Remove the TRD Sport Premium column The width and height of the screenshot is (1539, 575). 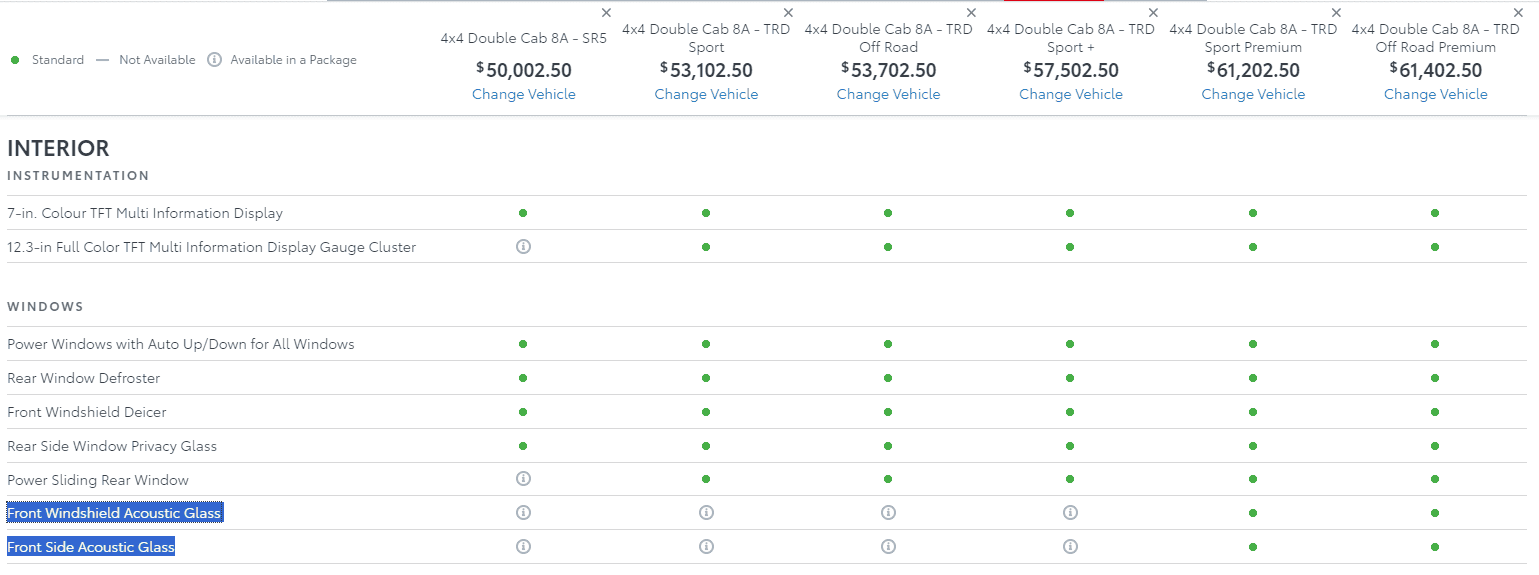[x=1336, y=13]
